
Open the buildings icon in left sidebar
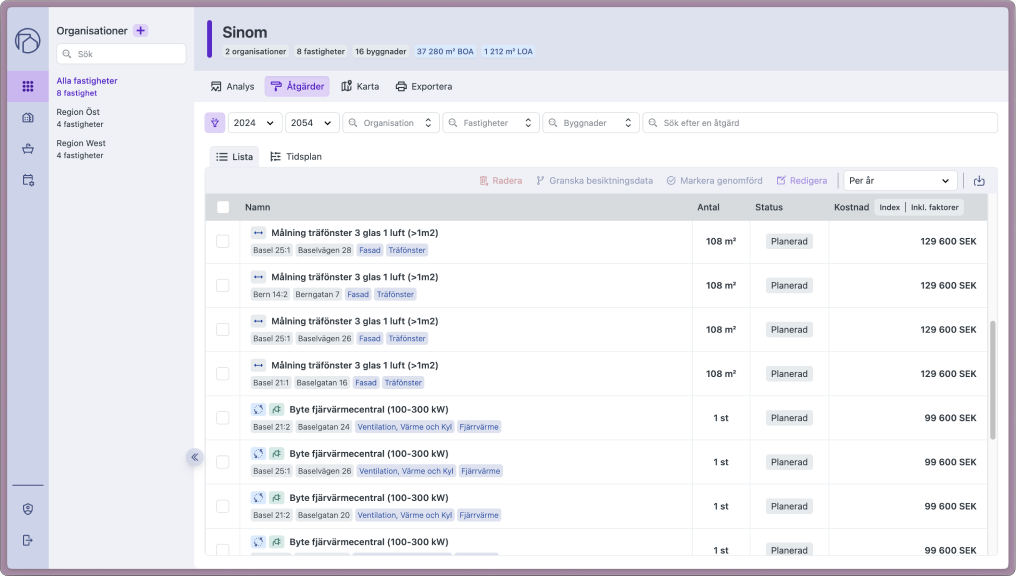pos(28,117)
